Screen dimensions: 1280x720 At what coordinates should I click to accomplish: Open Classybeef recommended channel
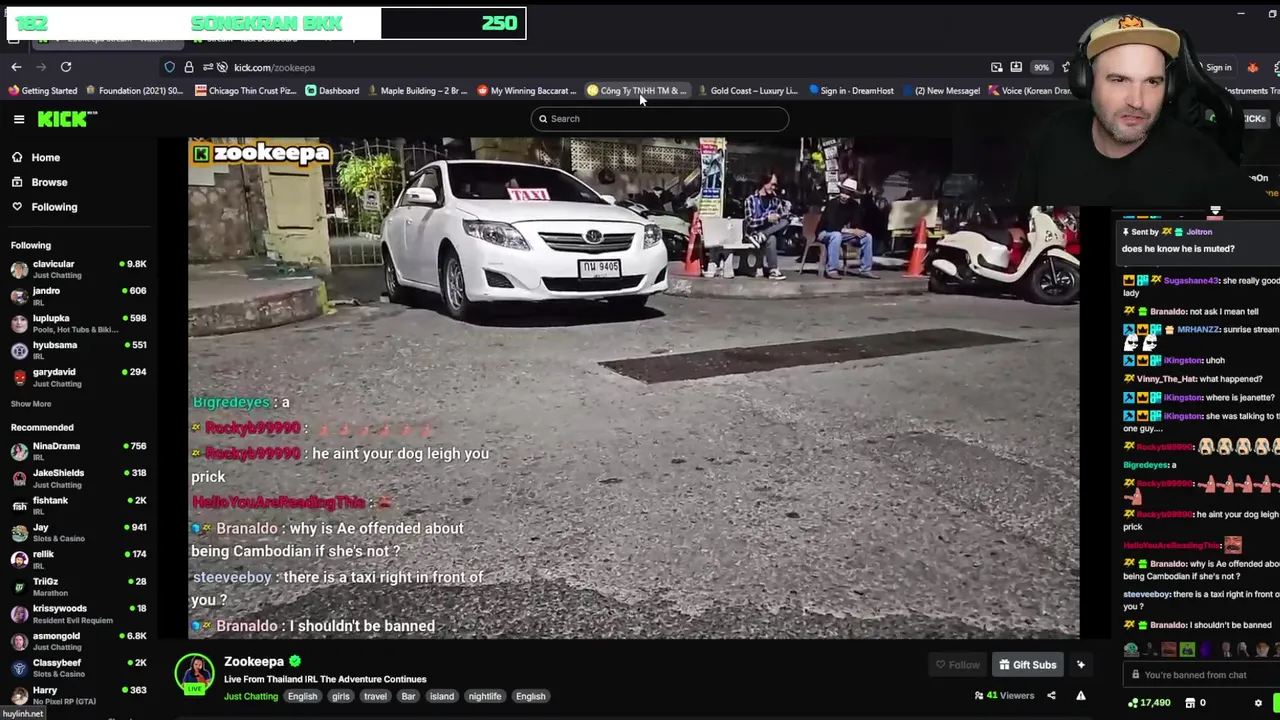pyautogui.click(x=78, y=667)
